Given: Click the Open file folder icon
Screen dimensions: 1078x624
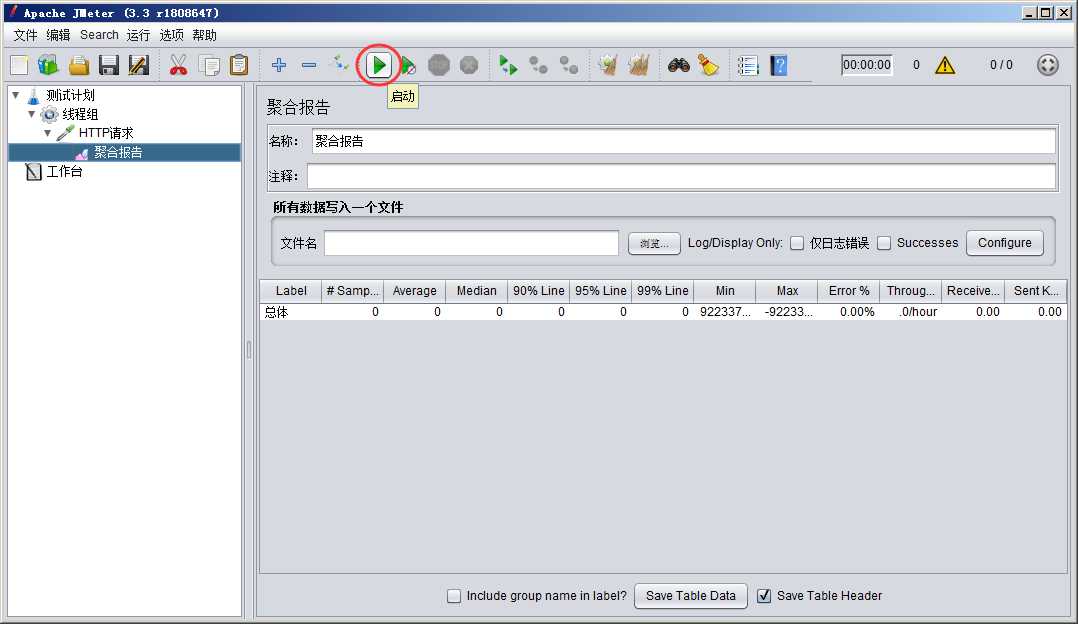Looking at the screenshot, I should 79,65.
